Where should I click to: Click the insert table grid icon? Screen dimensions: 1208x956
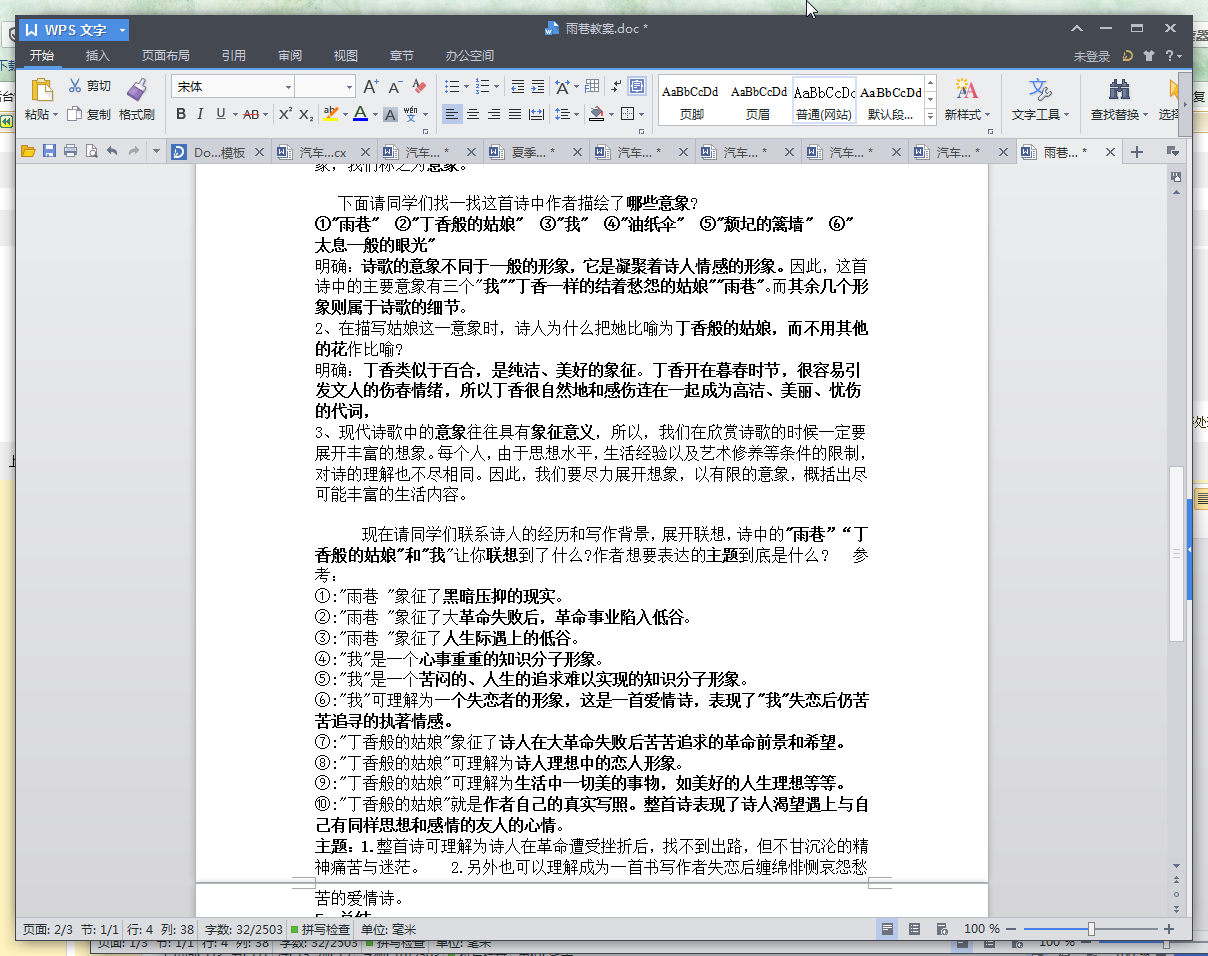(x=592, y=87)
